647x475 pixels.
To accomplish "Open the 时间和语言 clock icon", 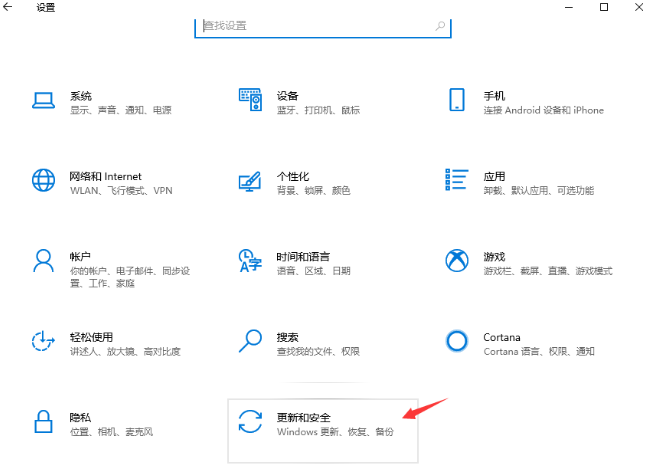I will pos(250,260).
